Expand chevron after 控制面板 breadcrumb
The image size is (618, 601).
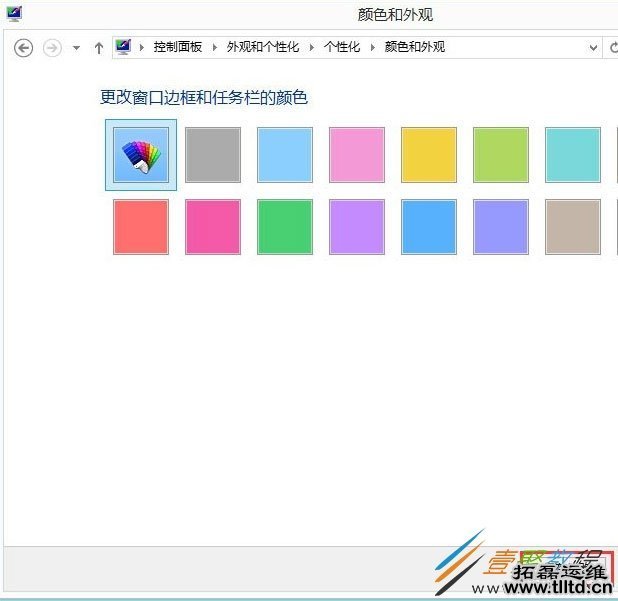215,48
